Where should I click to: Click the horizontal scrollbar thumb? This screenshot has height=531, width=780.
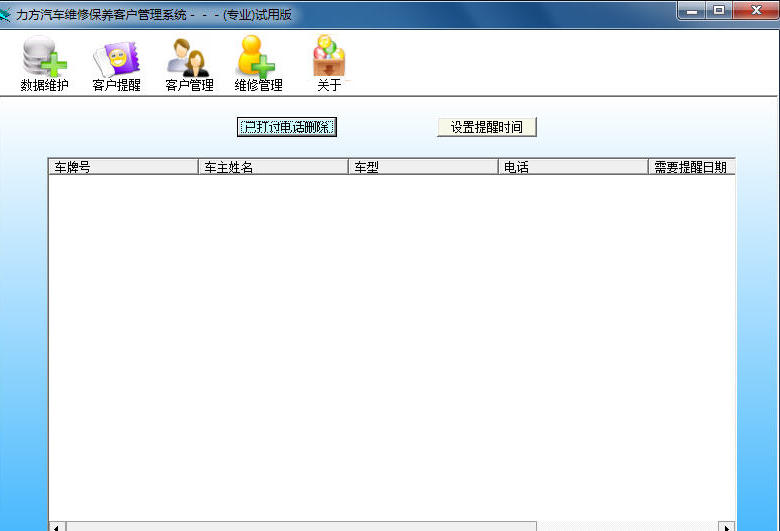(x=300, y=526)
